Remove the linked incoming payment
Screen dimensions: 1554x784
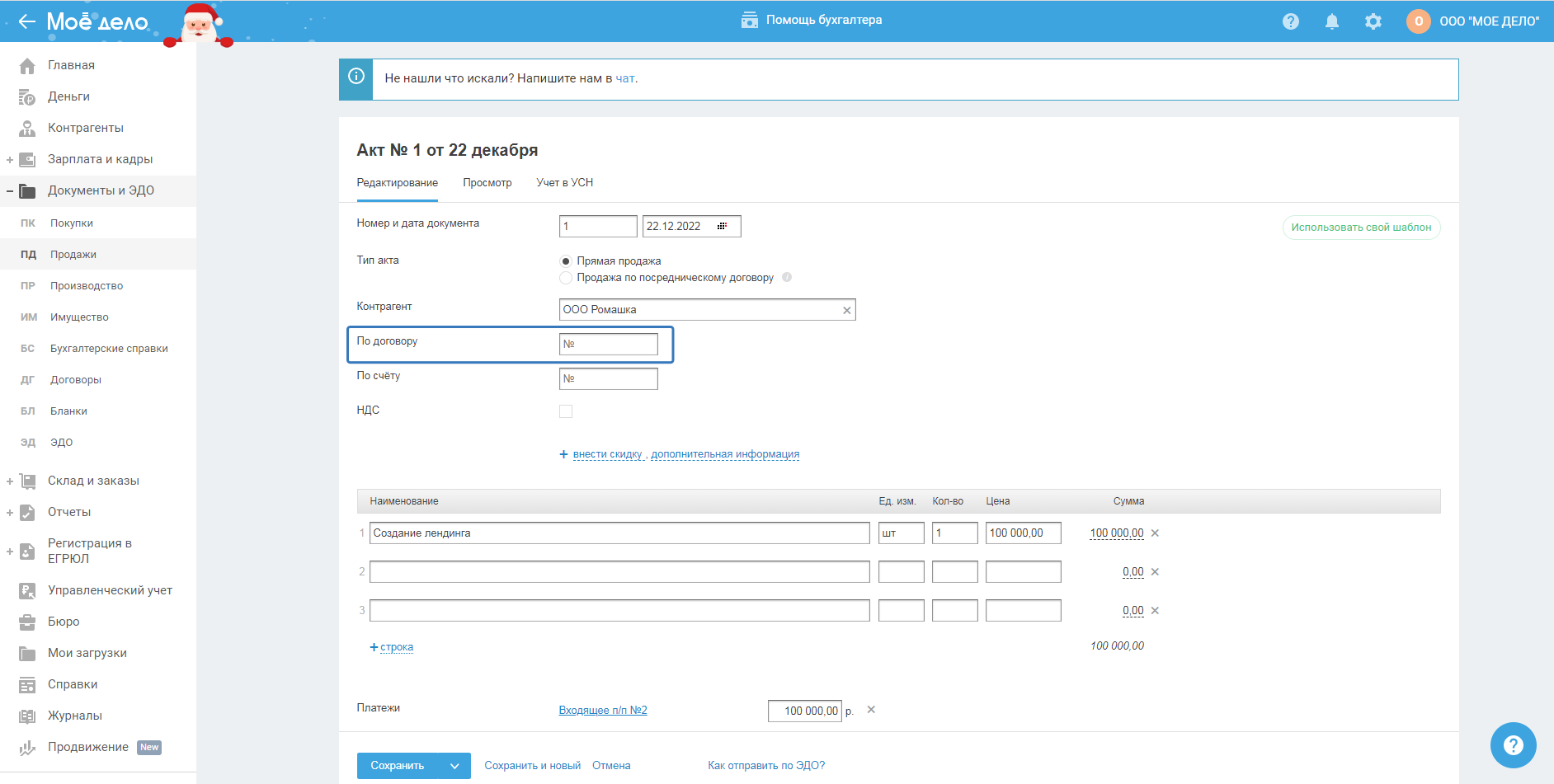click(871, 710)
